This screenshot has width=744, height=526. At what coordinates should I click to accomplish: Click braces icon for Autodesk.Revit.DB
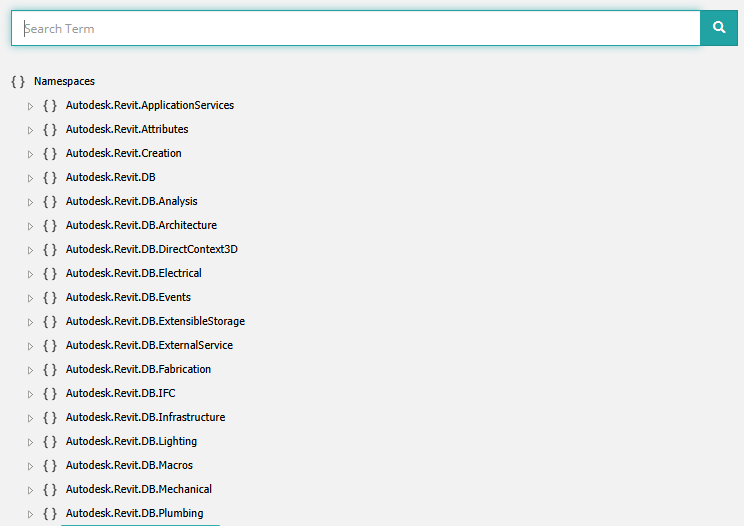(x=50, y=177)
